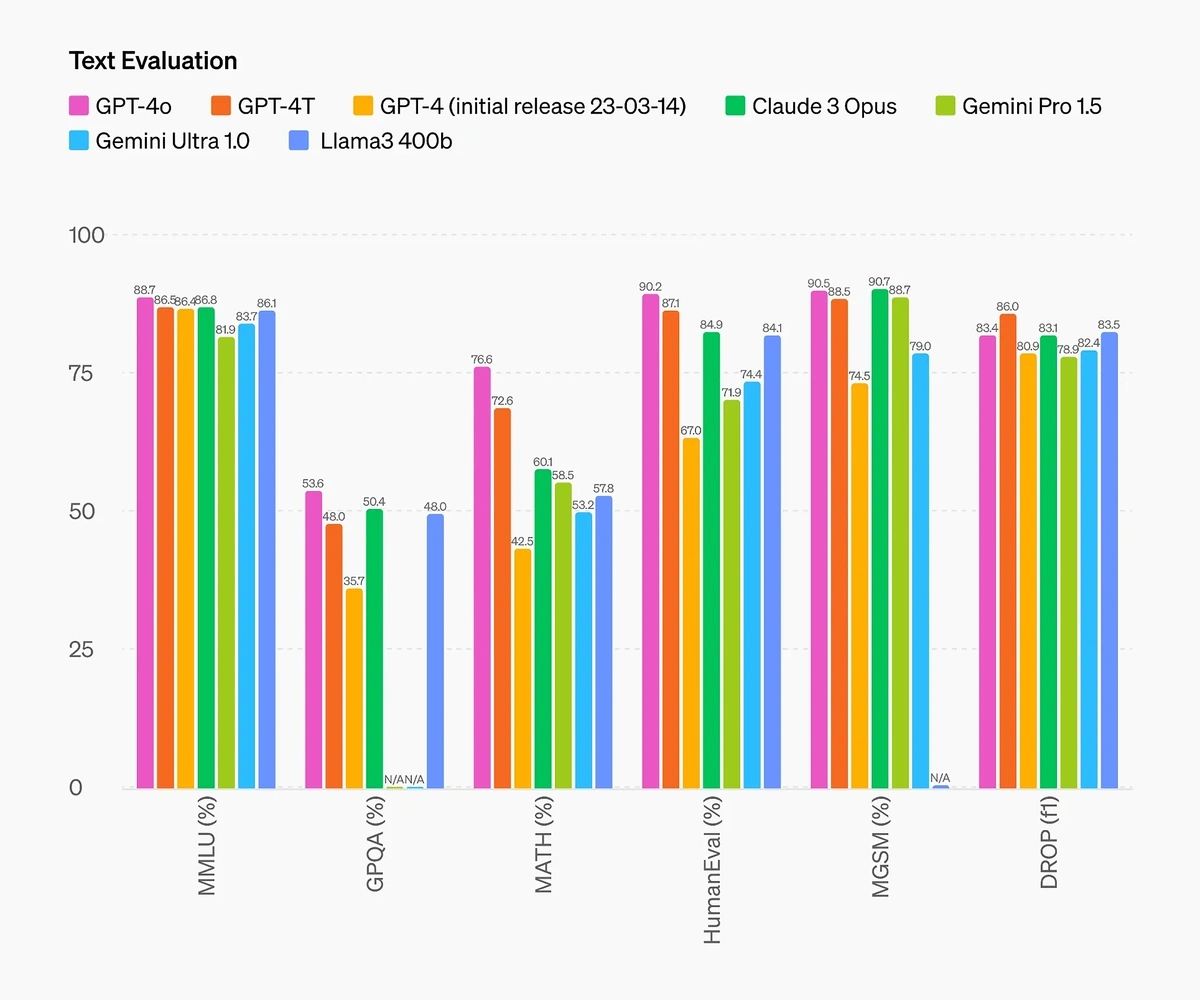Click the GPQA (%) axis label
Viewport: 1200px width, 1000px height.
point(376,844)
